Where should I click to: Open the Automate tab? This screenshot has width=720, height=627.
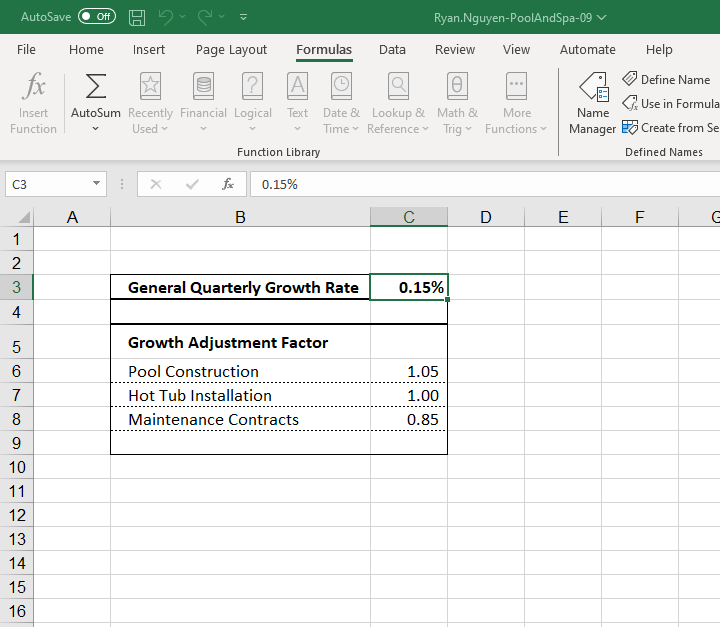pyautogui.click(x=588, y=50)
